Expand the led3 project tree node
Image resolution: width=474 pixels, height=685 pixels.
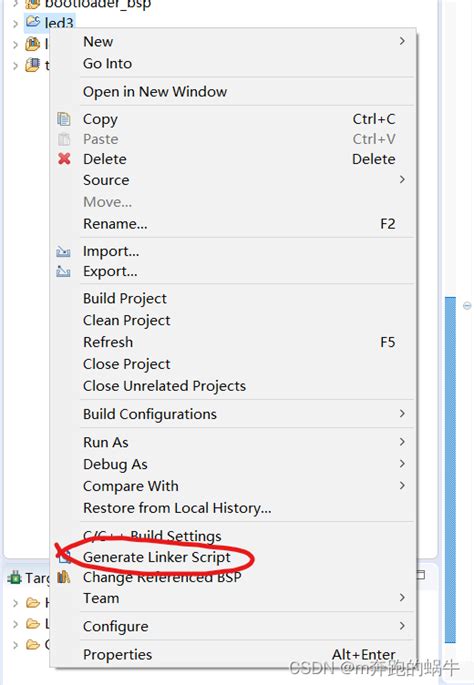[15, 24]
